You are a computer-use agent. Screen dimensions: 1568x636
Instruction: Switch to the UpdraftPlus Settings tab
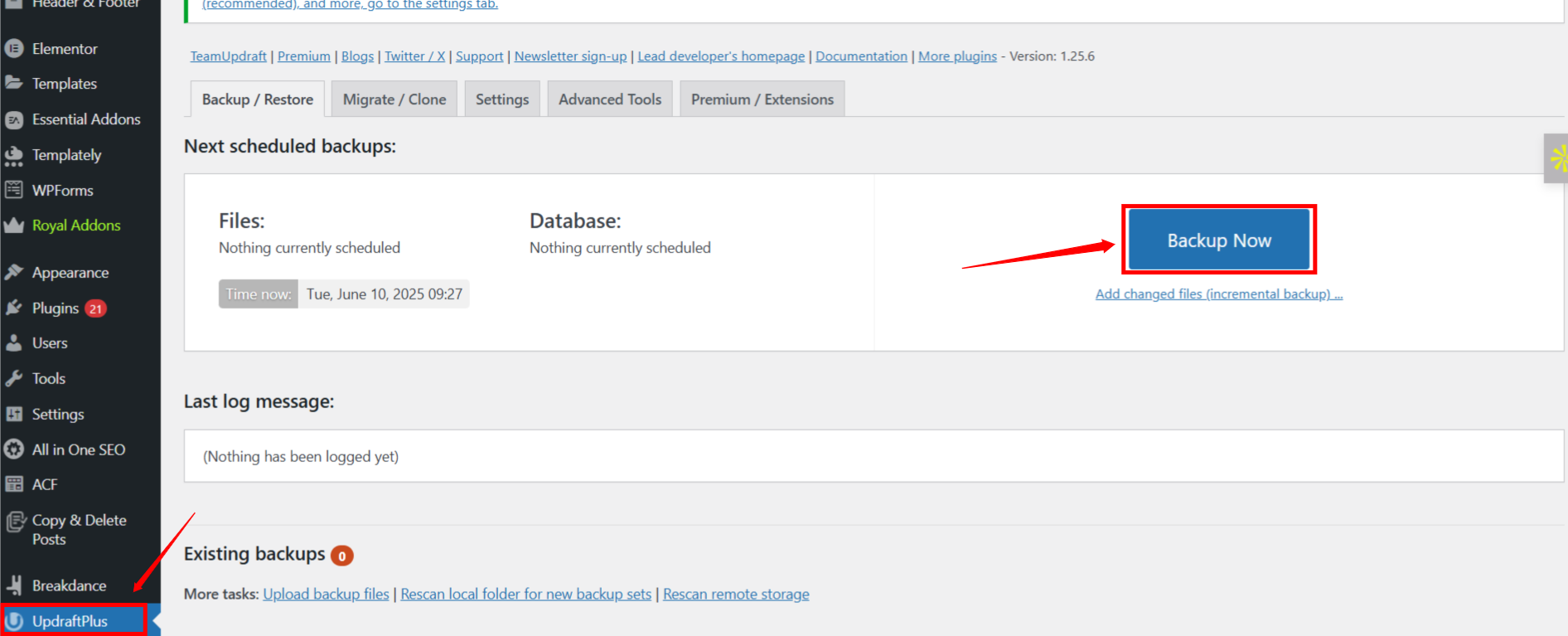coord(502,99)
